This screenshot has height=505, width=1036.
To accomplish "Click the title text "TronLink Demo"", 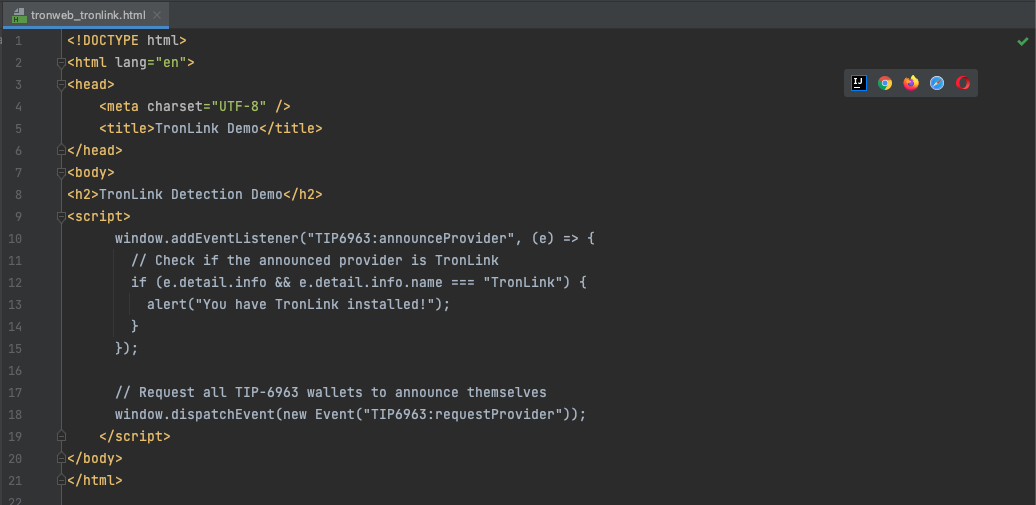I will (206, 128).
